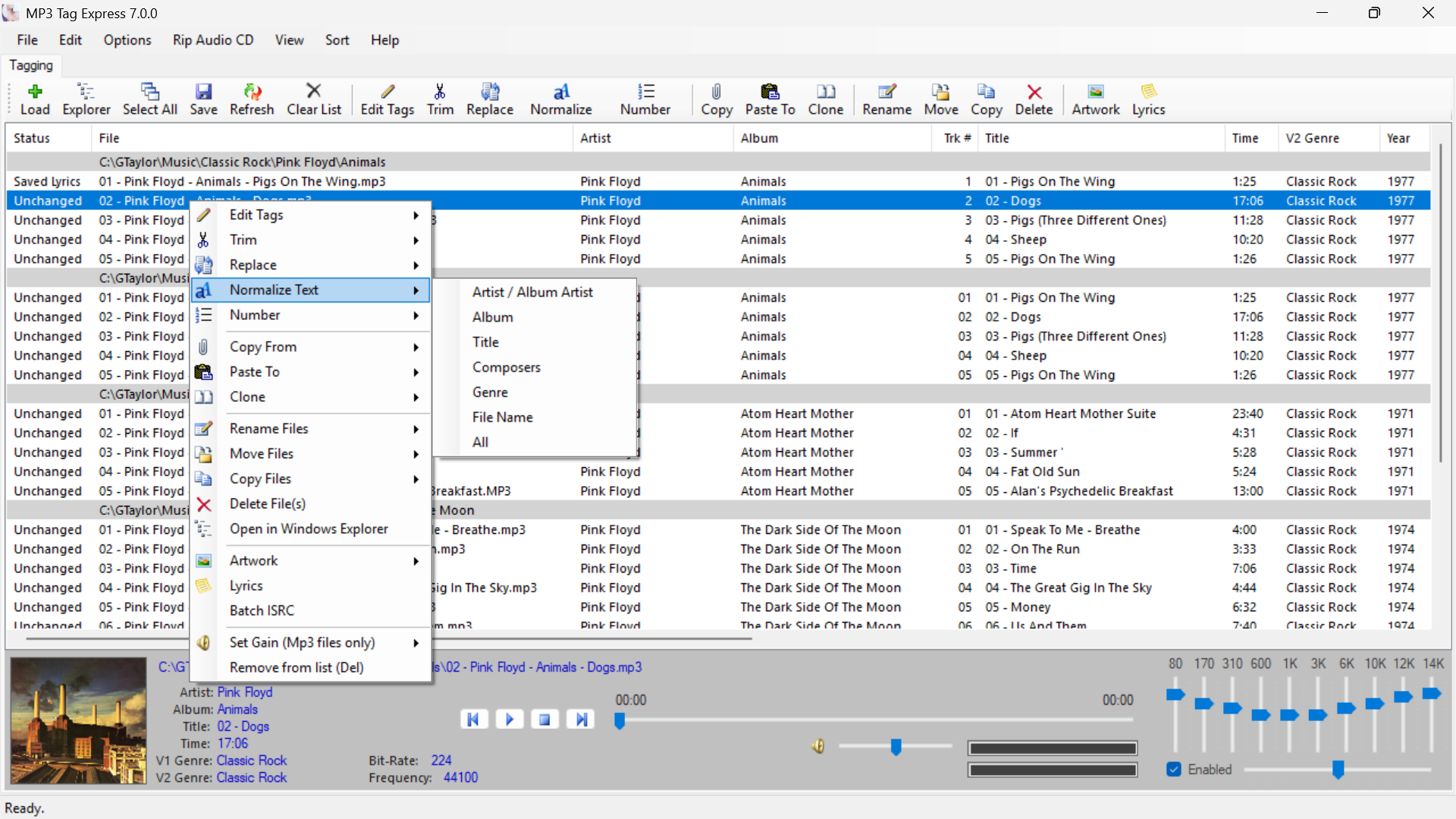This screenshot has height=819, width=1456.
Task: Click the Copy paperclip toolbar icon
Action: (717, 99)
